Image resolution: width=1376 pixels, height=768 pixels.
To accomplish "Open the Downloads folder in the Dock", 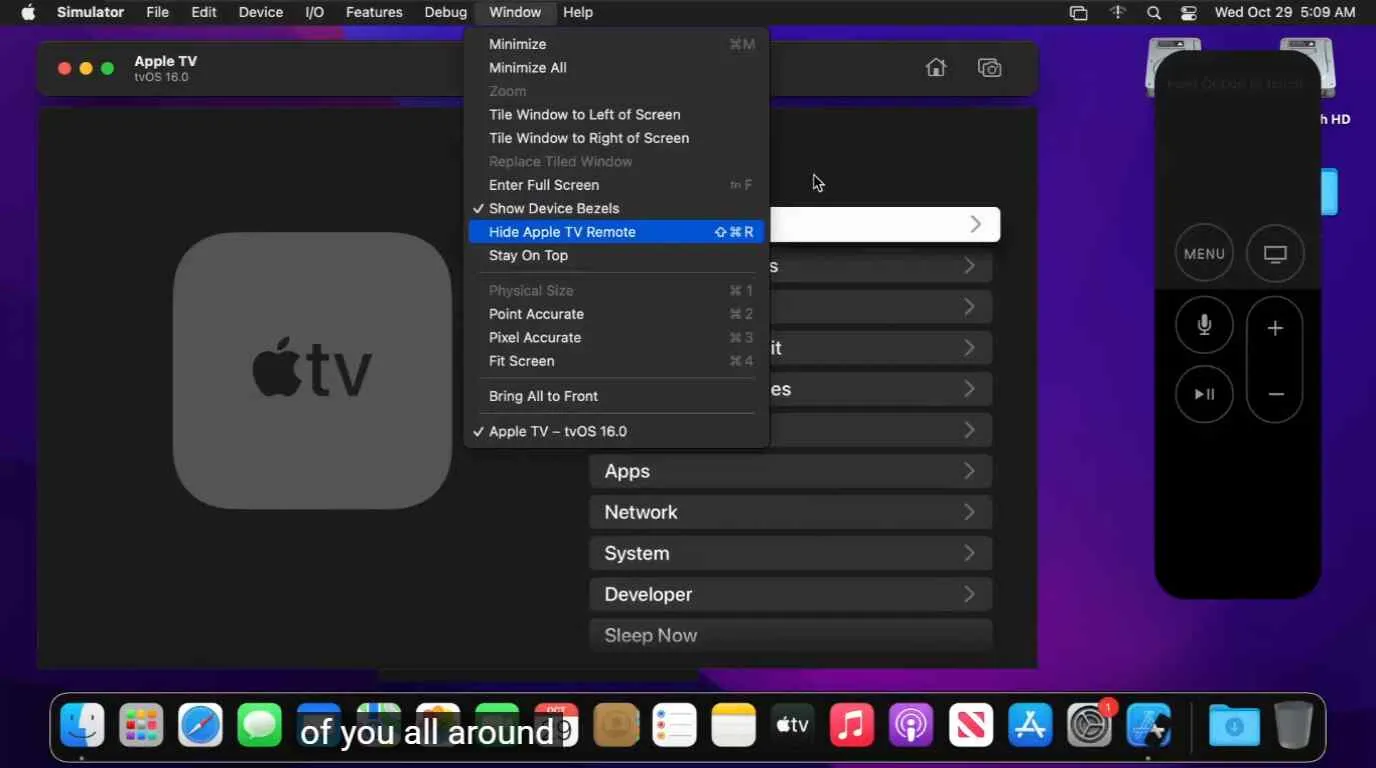I will point(1234,725).
